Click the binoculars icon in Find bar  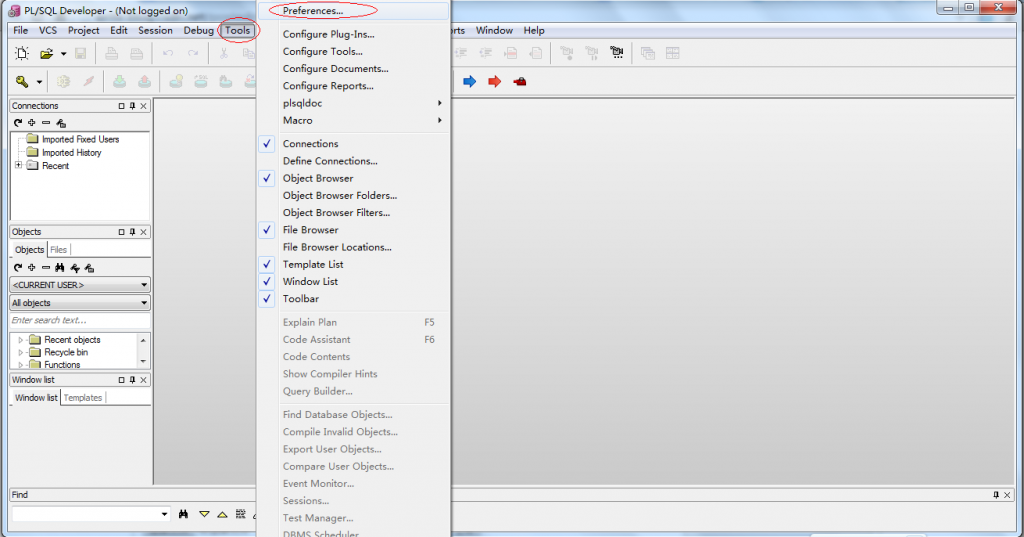tap(184, 514)
